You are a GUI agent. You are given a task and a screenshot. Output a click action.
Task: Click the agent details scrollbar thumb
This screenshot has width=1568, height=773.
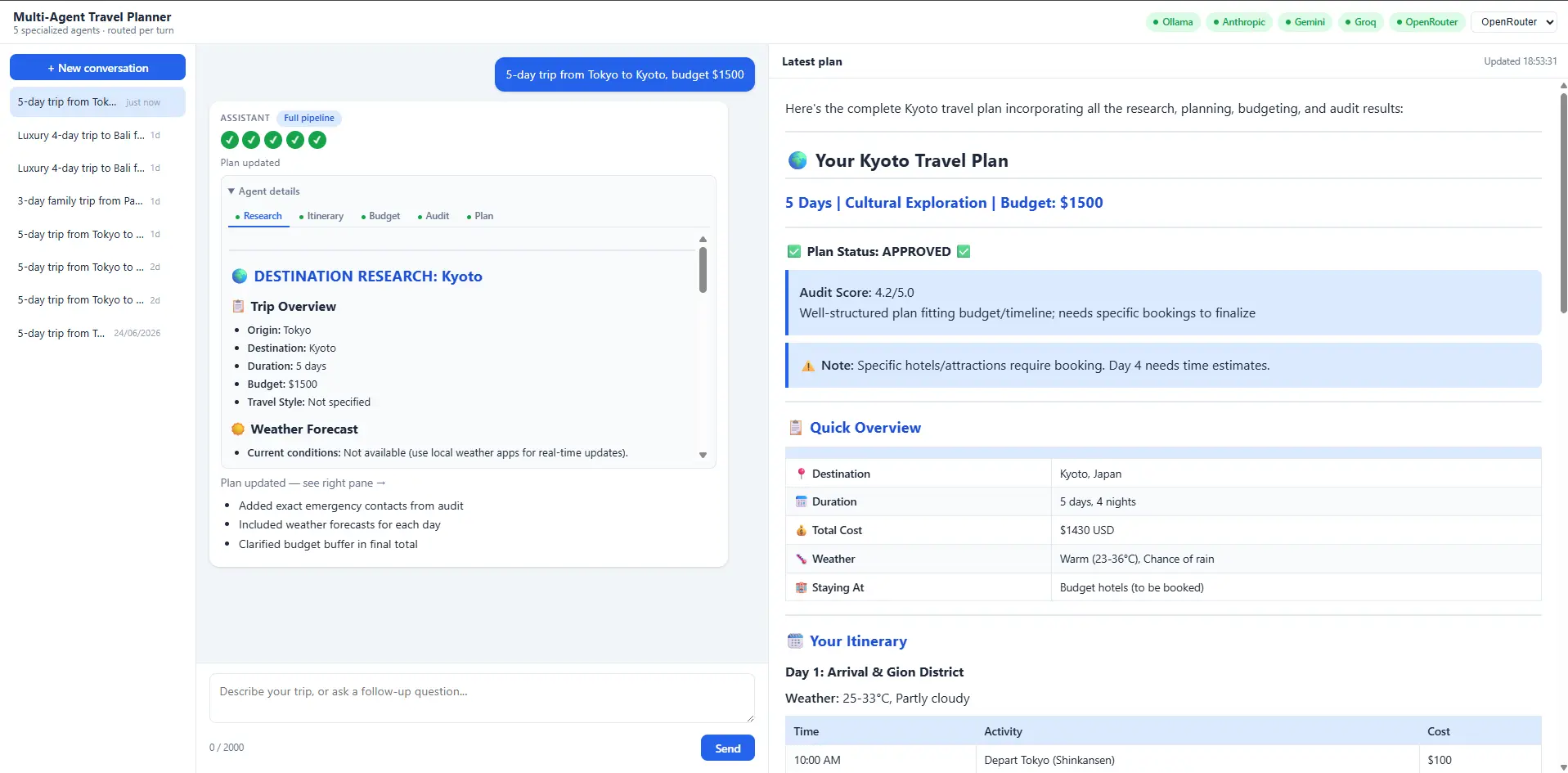pyautogui.click(x=703, y=270)
